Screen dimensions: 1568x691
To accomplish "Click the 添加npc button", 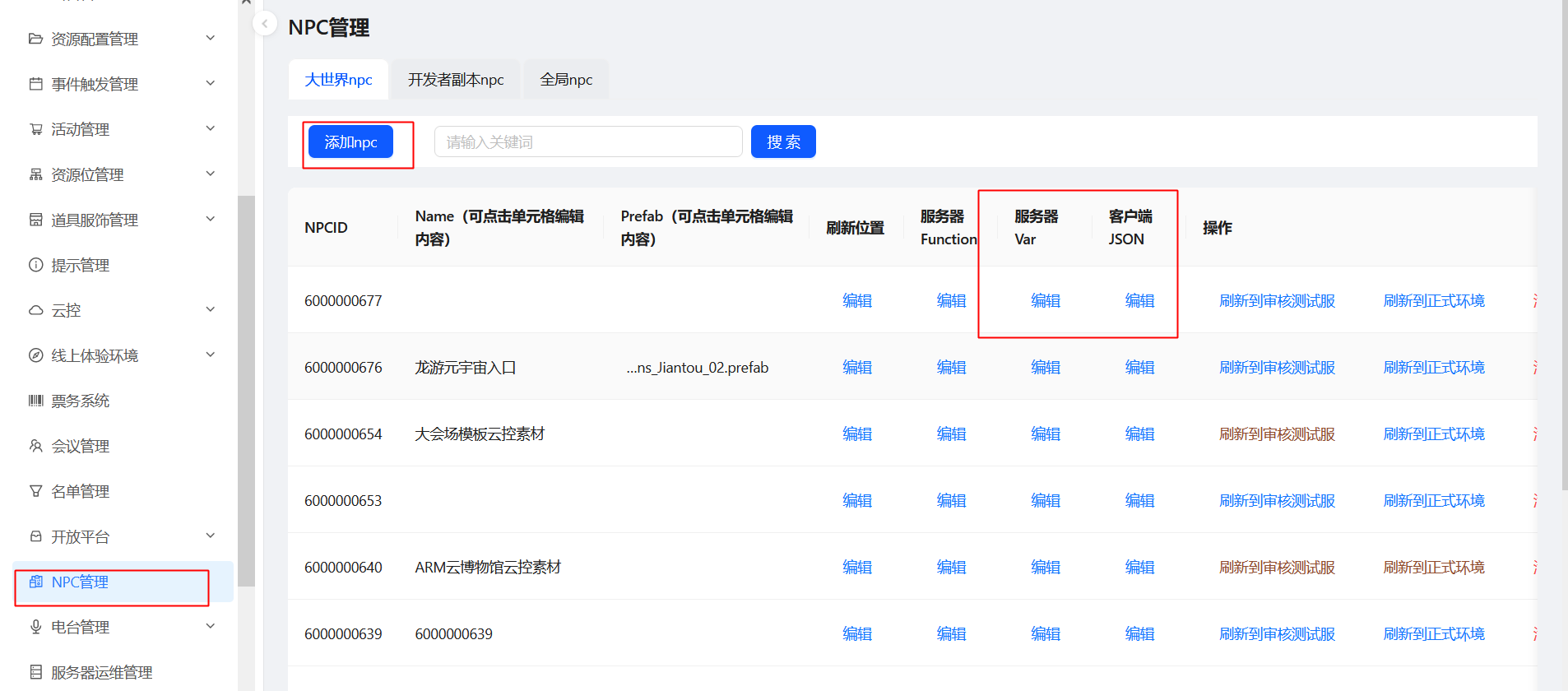I will 350,142.
